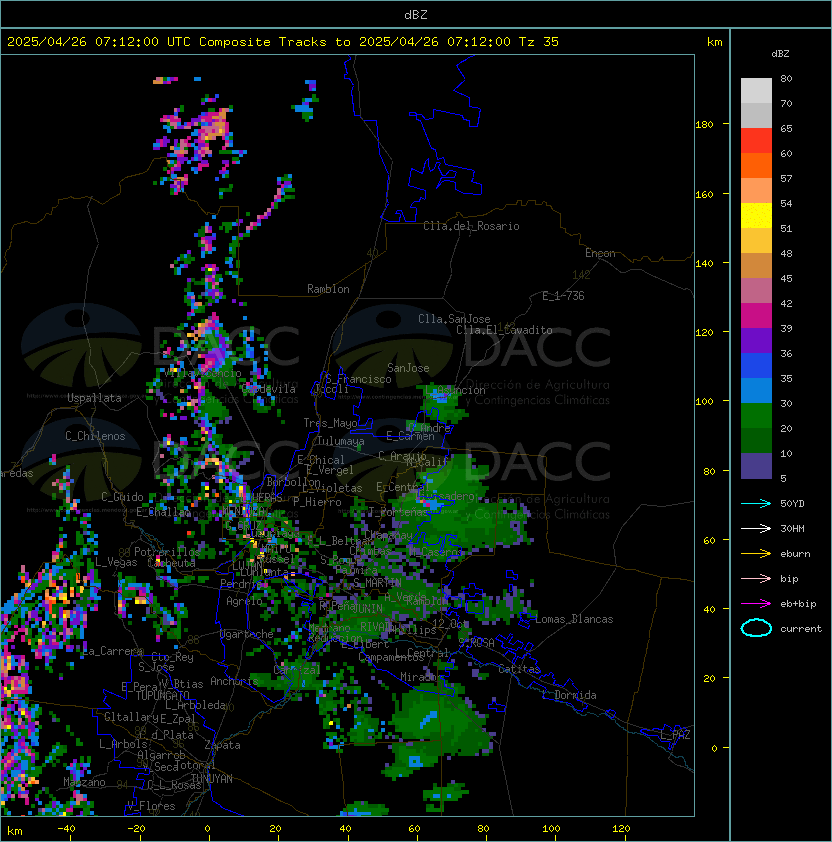Click the Clla.El_Cavadito map label
The width and height of the screenshot is (832, 842).
pos(504,330)
